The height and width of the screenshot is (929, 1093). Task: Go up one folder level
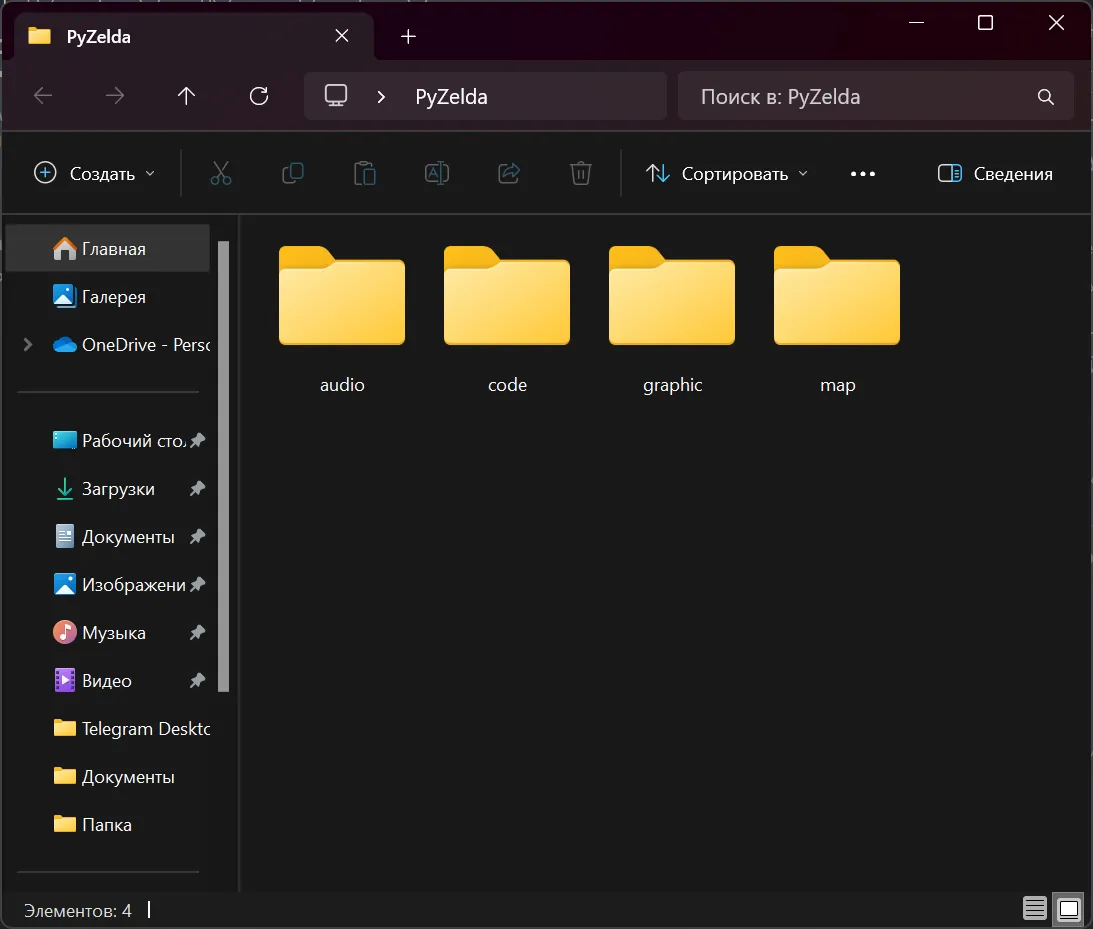(x=186, y=96)
